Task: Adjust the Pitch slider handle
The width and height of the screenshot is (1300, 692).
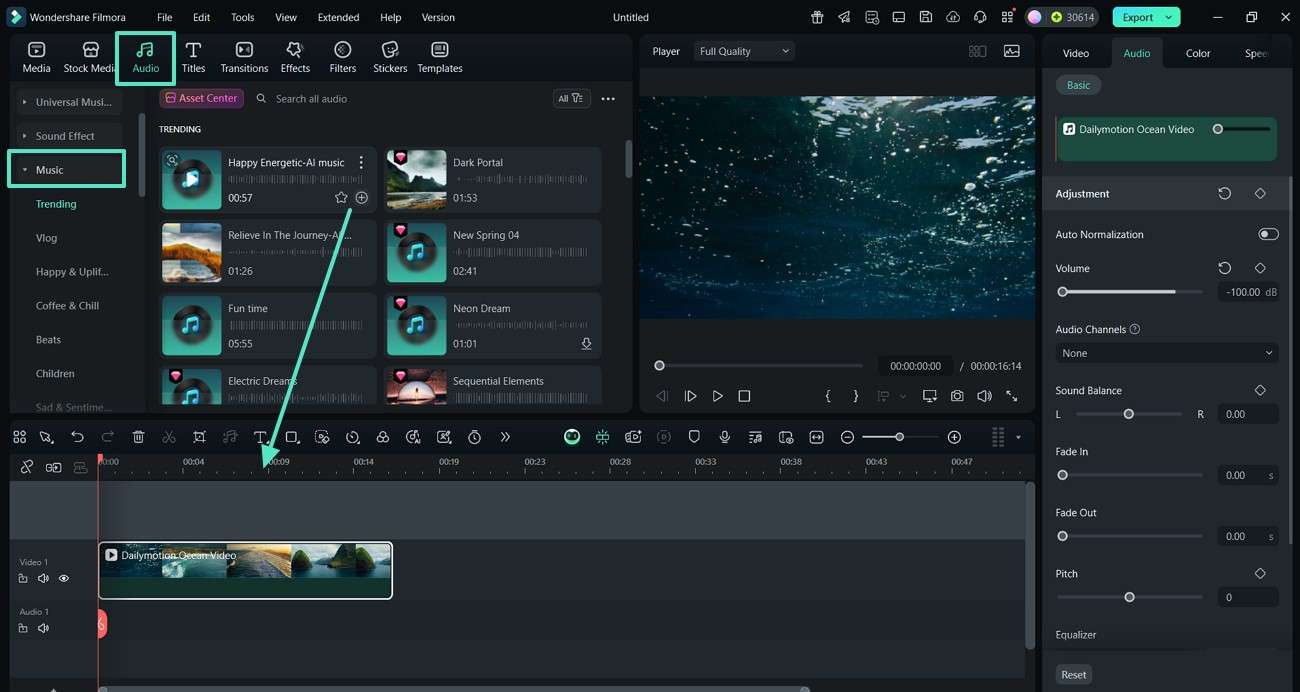Action: pos(1129,597)
